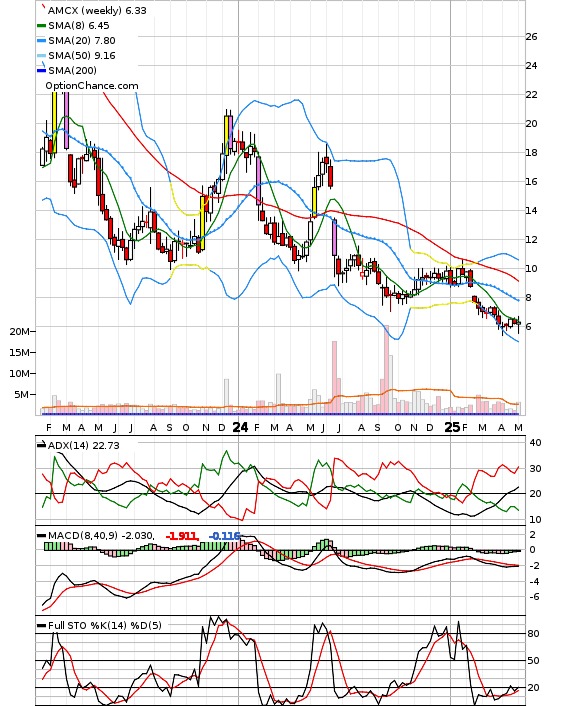Click the green SMA(8) legend swatch
The height and width of the screenshot is (706, 566).
tap(41, 26)
